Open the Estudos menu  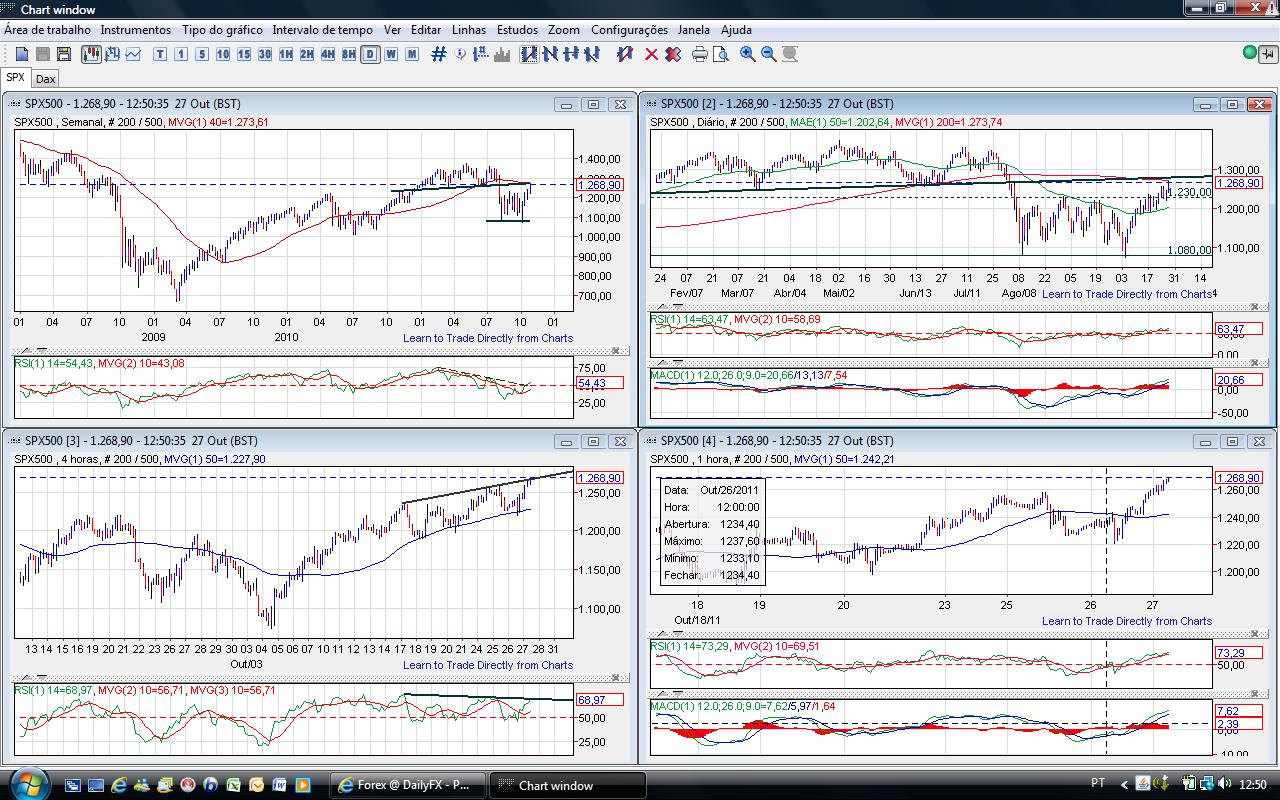(517, 30)
